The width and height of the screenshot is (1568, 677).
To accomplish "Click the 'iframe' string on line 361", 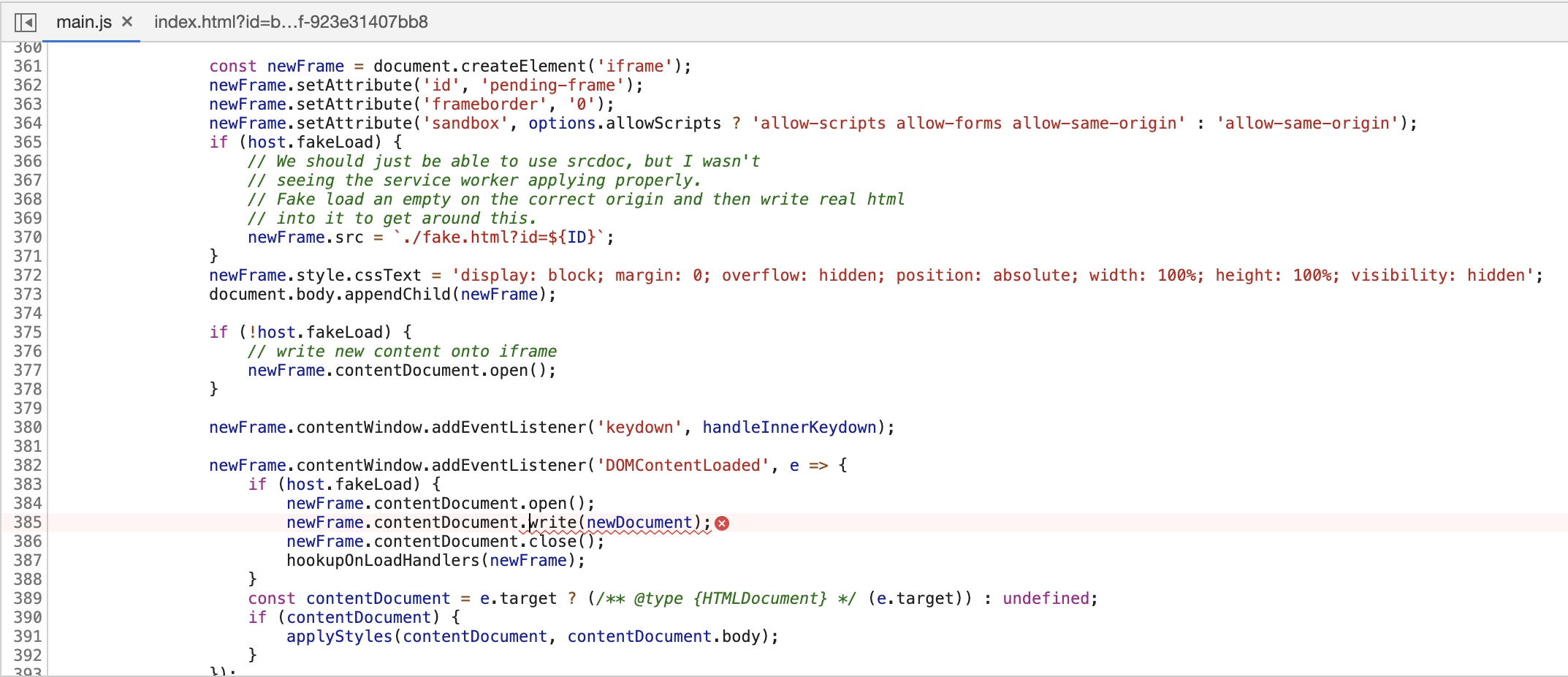I will (635, 66).
